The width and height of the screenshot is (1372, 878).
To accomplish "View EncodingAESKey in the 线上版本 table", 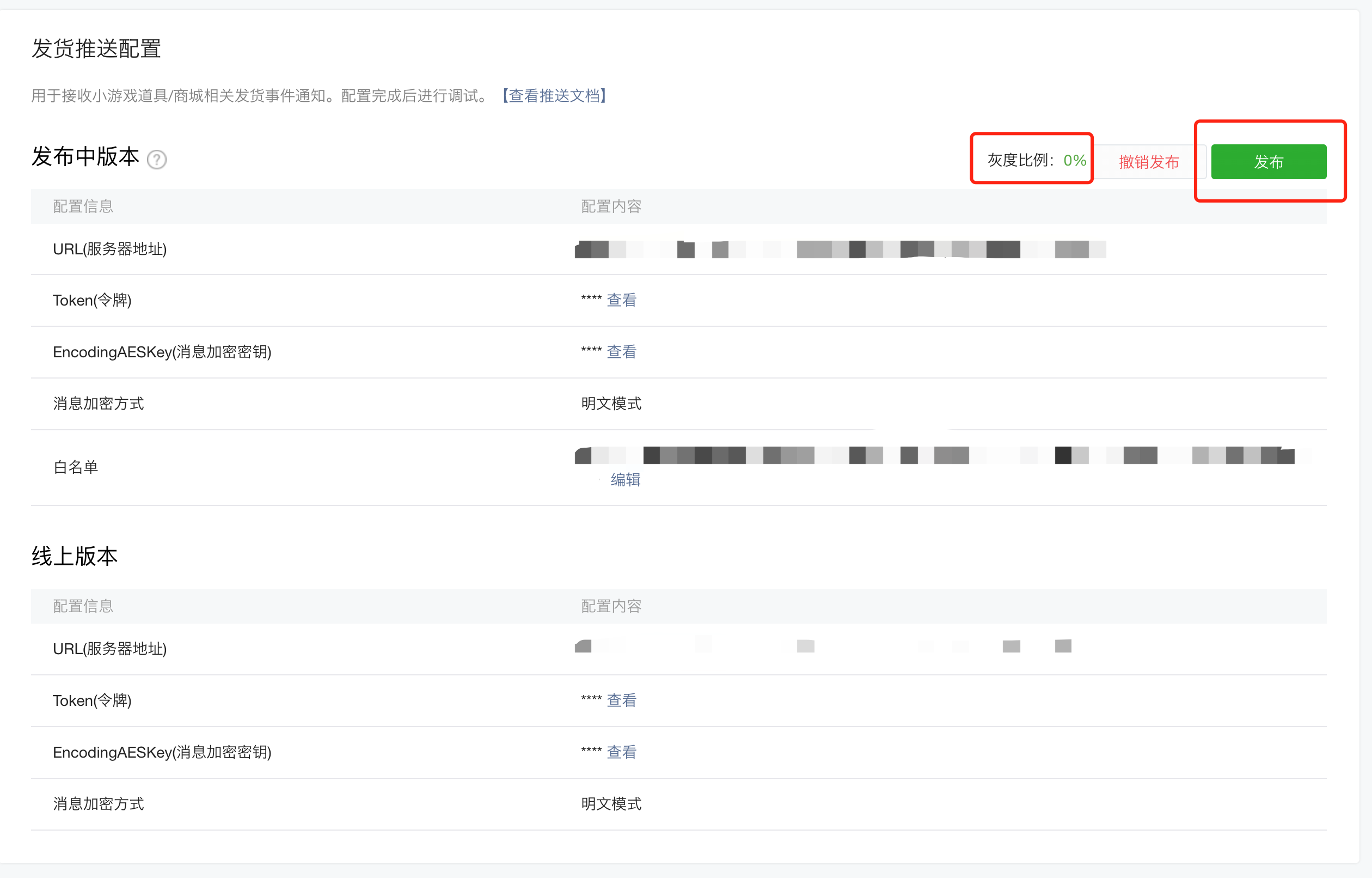I will (x=621, y=752).
